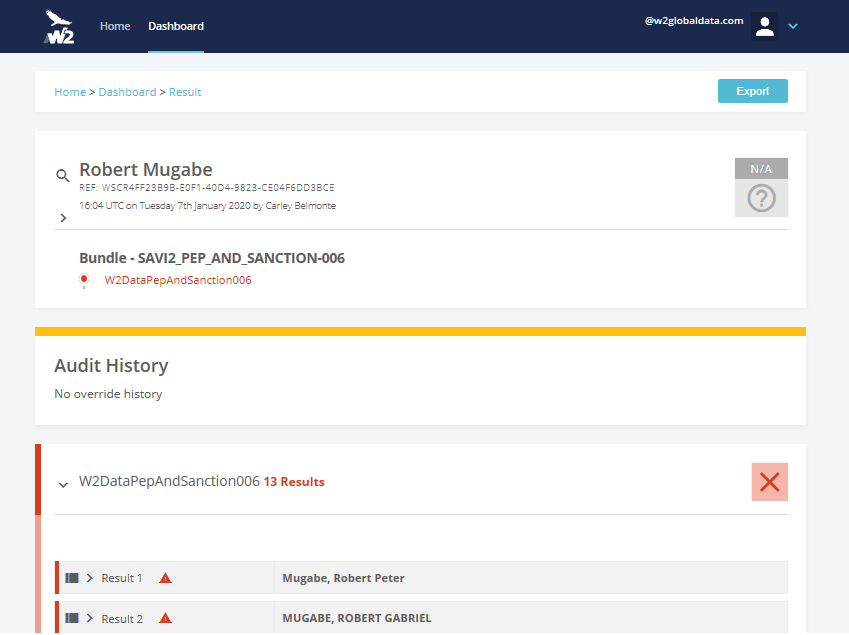Click the Dashboard breadcrumb link
This screenshot has height=635, width=849.
[127, 92]
